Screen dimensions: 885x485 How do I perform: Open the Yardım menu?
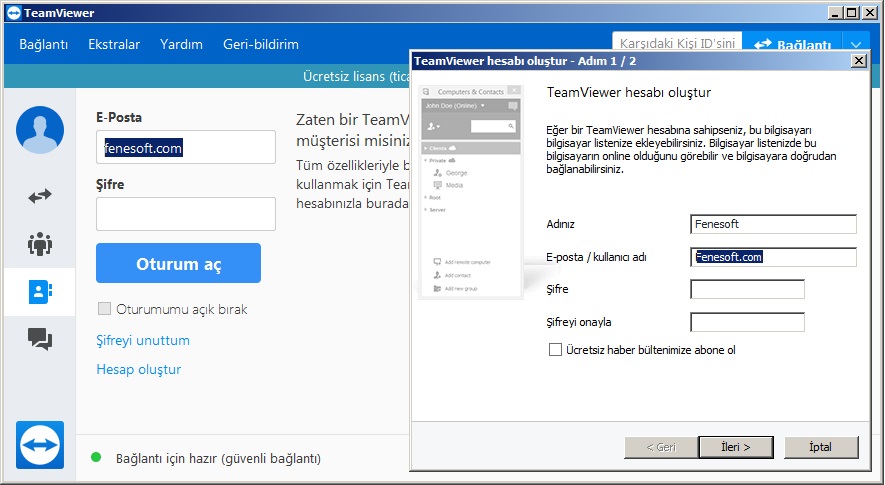[x=181, y=44]
